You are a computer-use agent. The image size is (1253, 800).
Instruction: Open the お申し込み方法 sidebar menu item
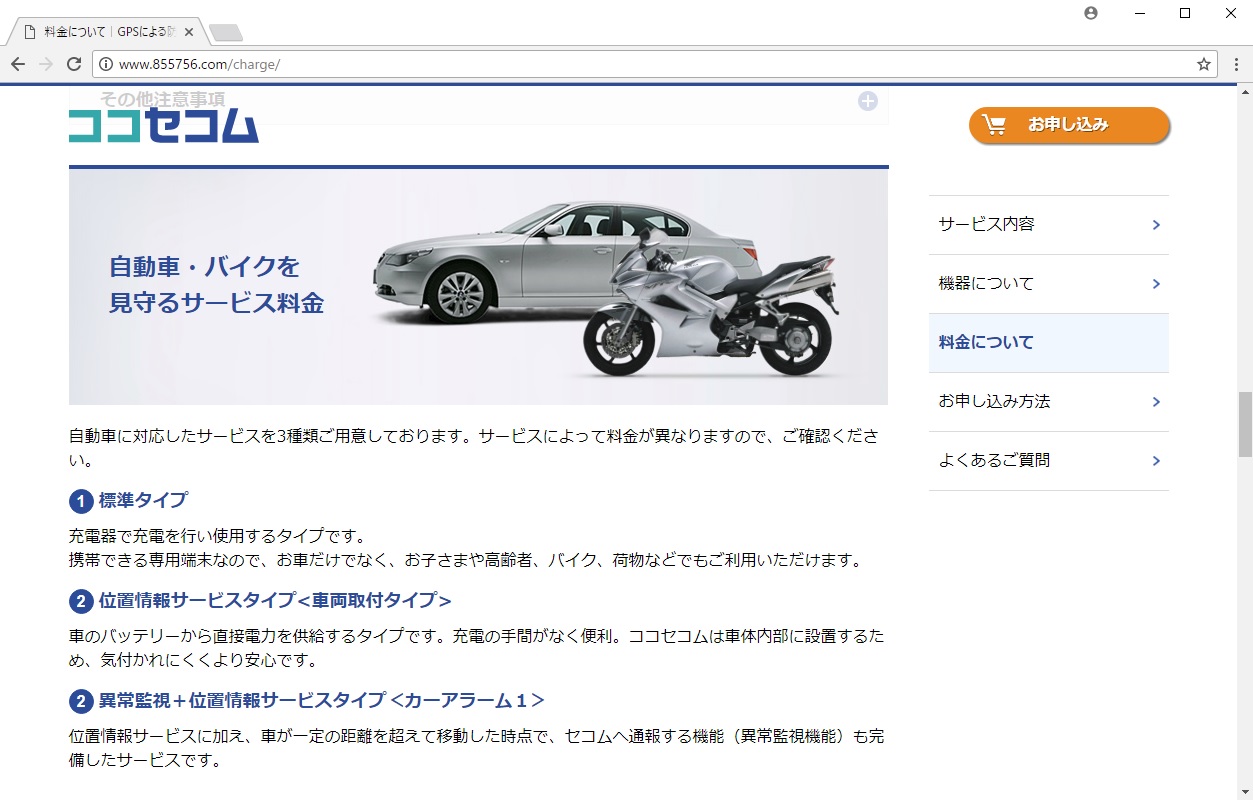click(1048, 402)
